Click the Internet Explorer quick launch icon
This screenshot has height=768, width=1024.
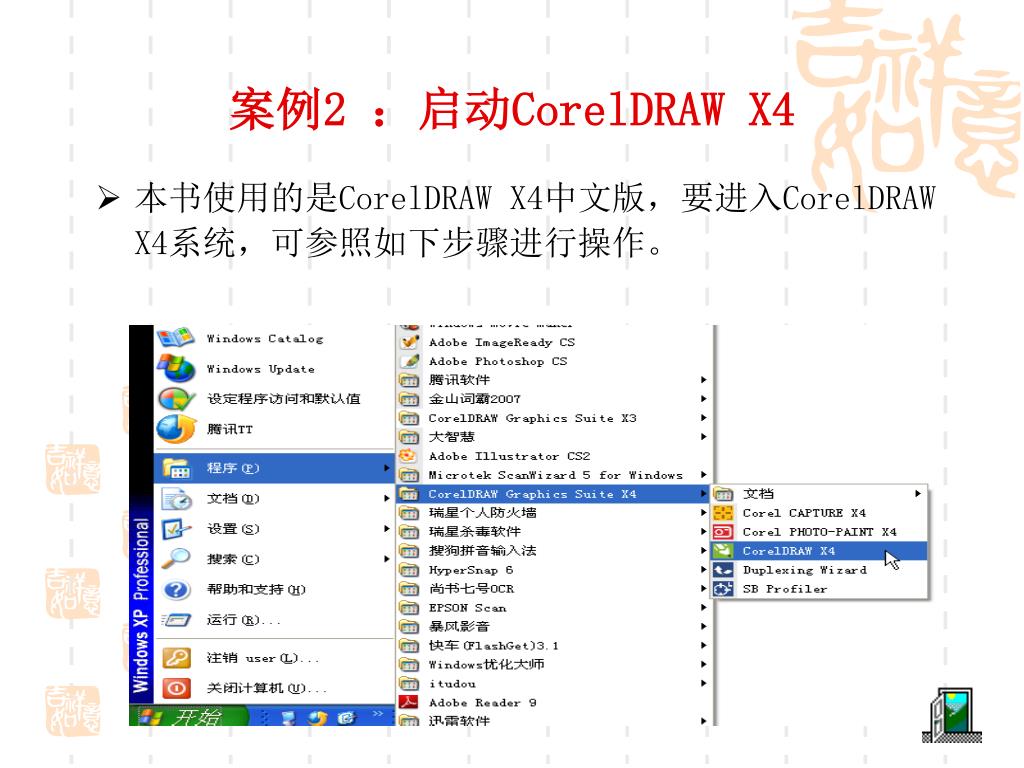pyautogui.click(x=347, y=717)
